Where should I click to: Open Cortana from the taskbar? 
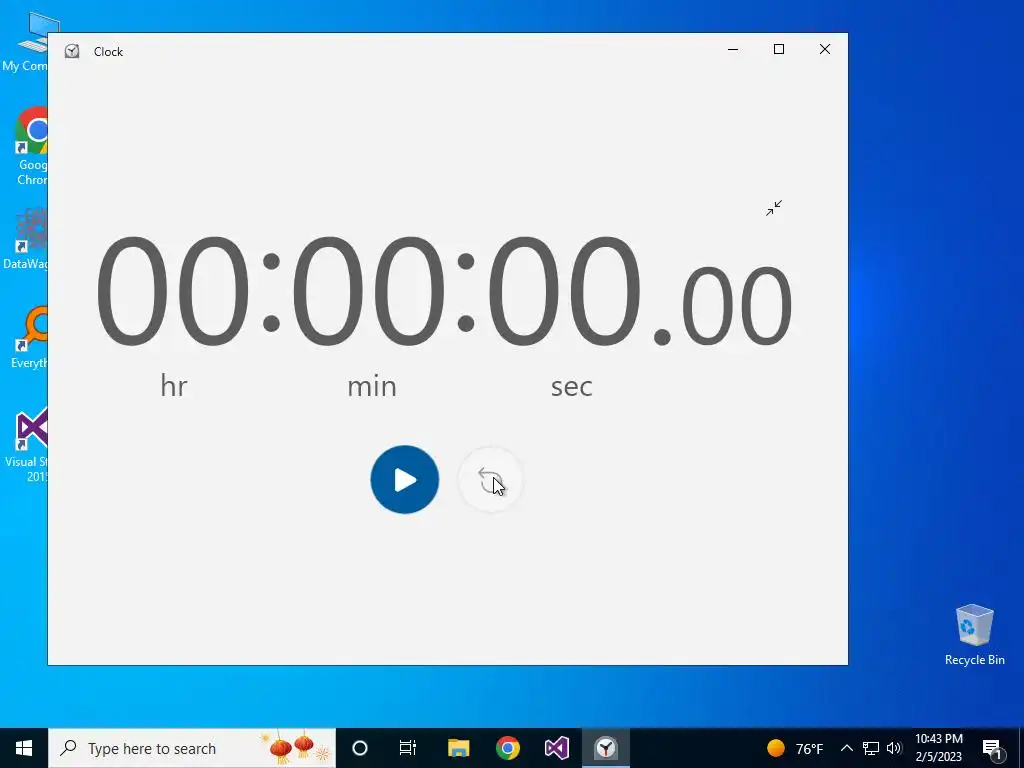(360, 748)
